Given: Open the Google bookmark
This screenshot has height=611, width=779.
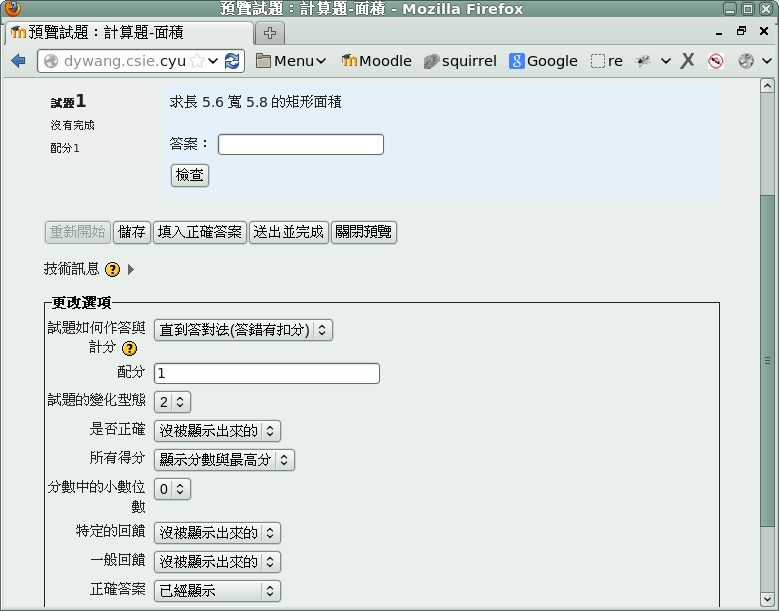Looking at the screenshot, I should point(543,61).
